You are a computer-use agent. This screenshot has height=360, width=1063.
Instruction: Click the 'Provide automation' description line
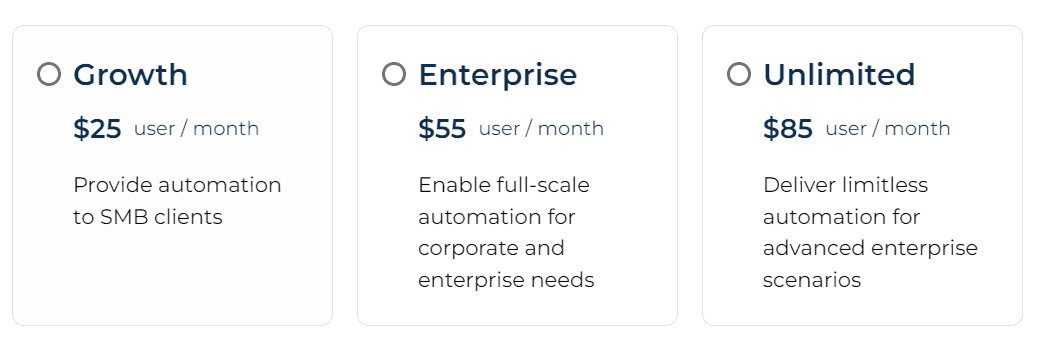tap(177, 185)
